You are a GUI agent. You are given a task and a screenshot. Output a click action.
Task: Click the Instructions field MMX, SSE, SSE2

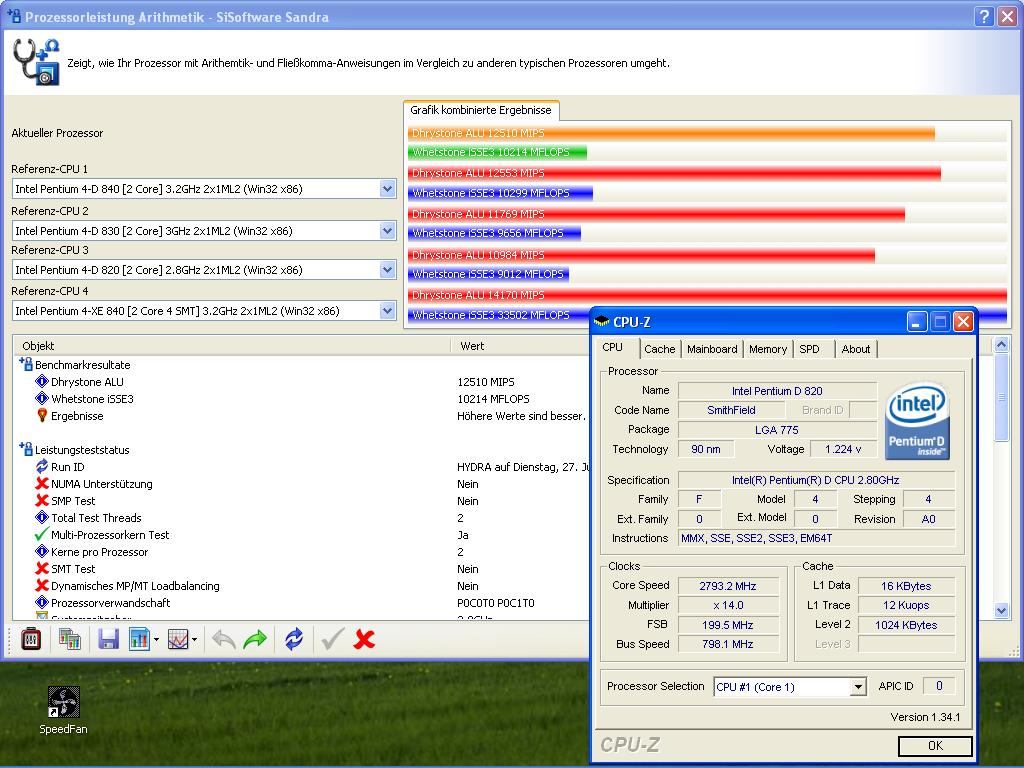tap(817, 538)
